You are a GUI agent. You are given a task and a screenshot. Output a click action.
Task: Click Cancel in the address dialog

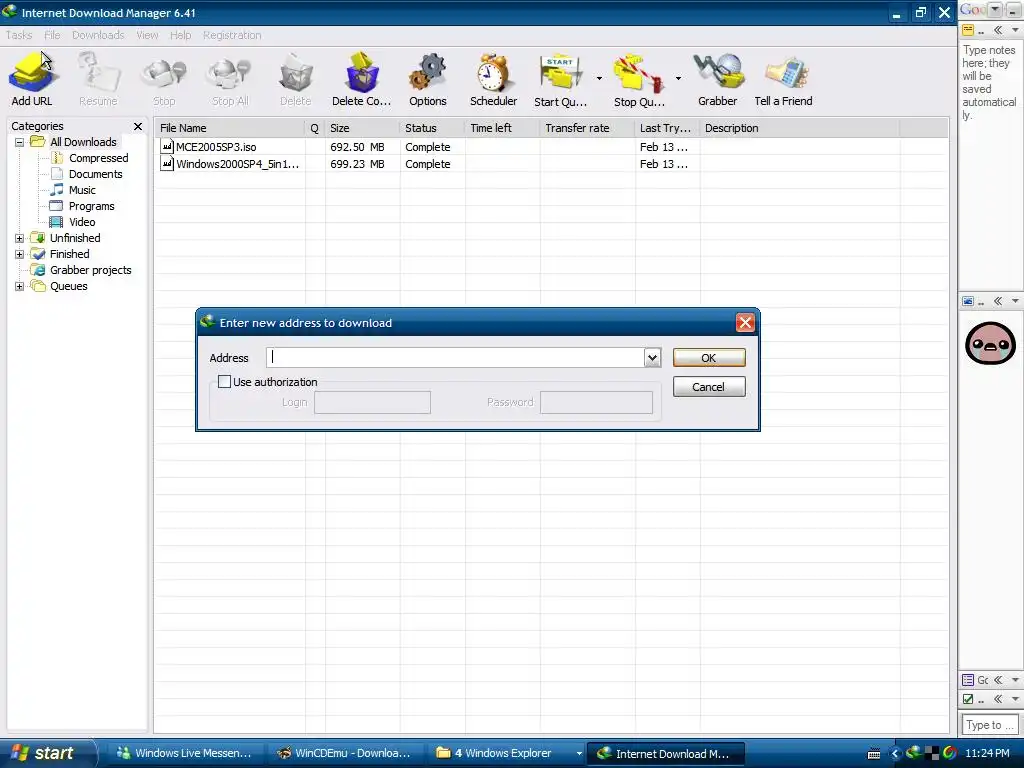point(709,387)
